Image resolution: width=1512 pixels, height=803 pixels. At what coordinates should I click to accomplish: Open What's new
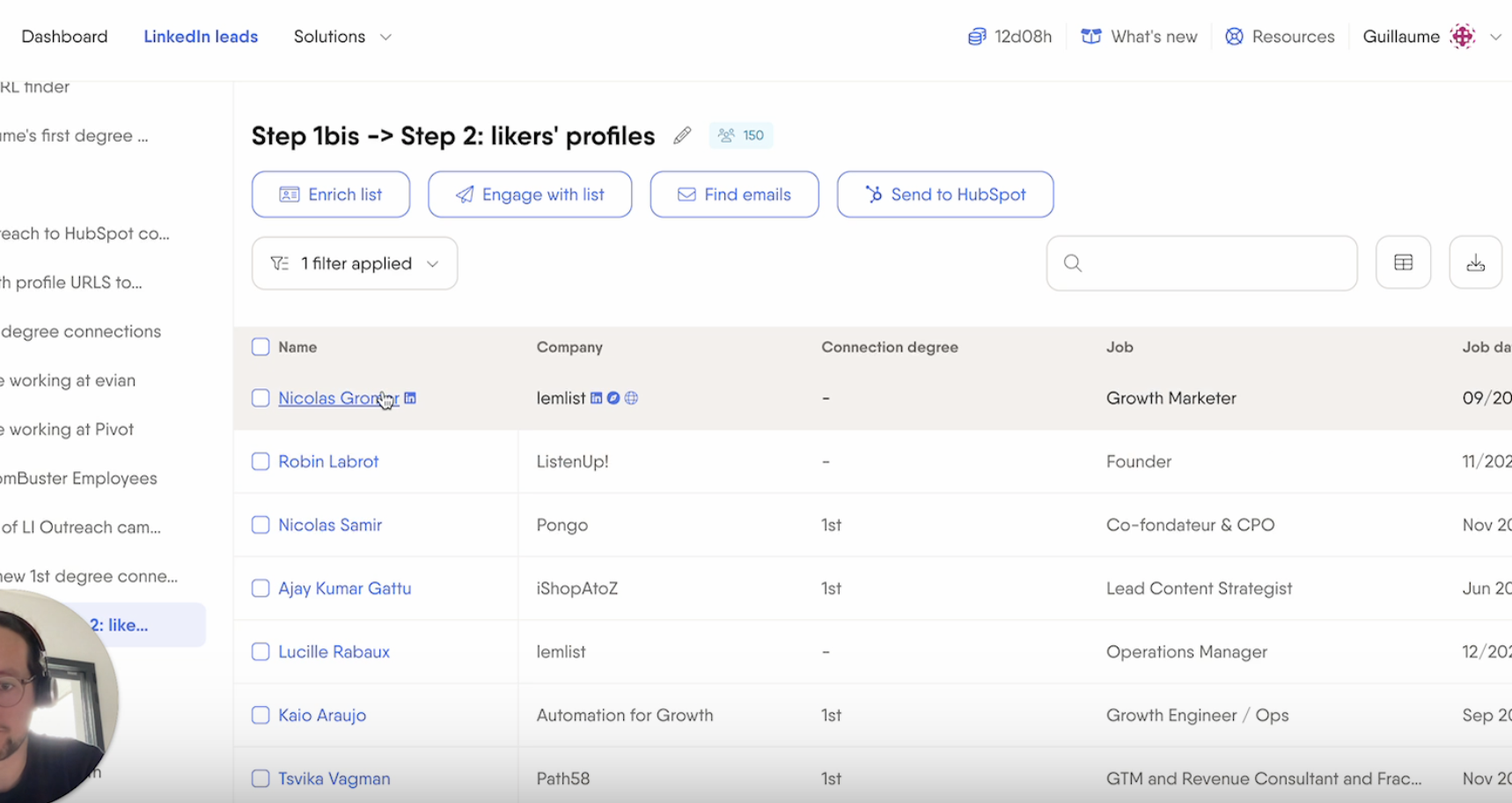point(1139,36)
